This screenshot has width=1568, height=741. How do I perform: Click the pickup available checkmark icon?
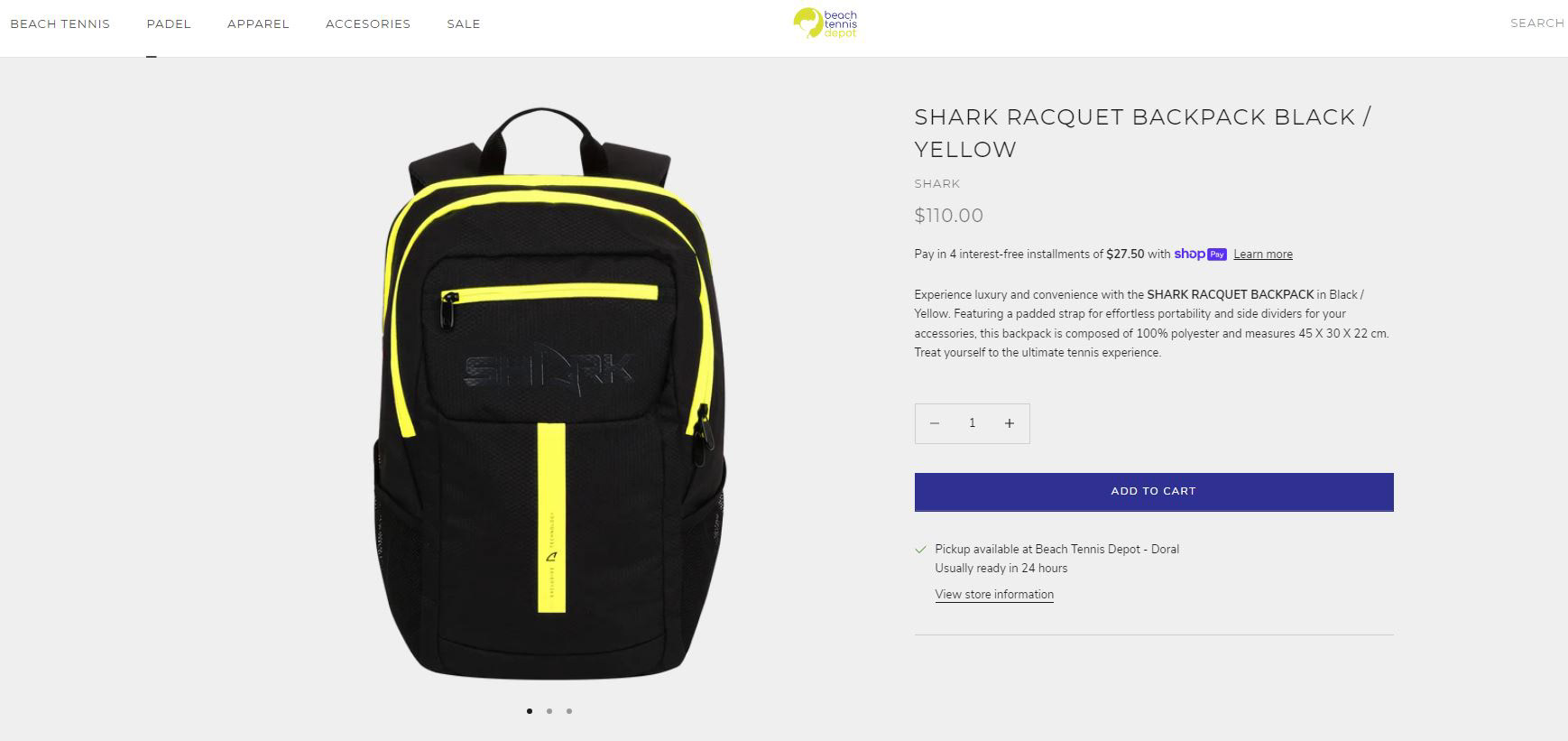point(921,549)
